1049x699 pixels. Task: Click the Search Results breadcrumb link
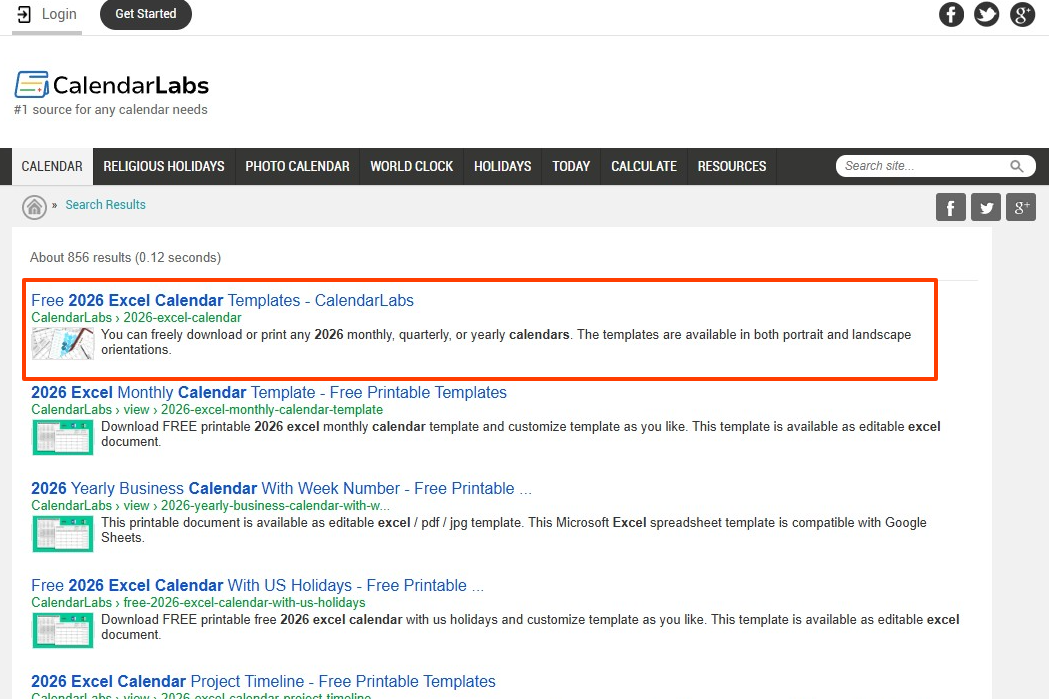pyautogui.click(x=106, y=205)
